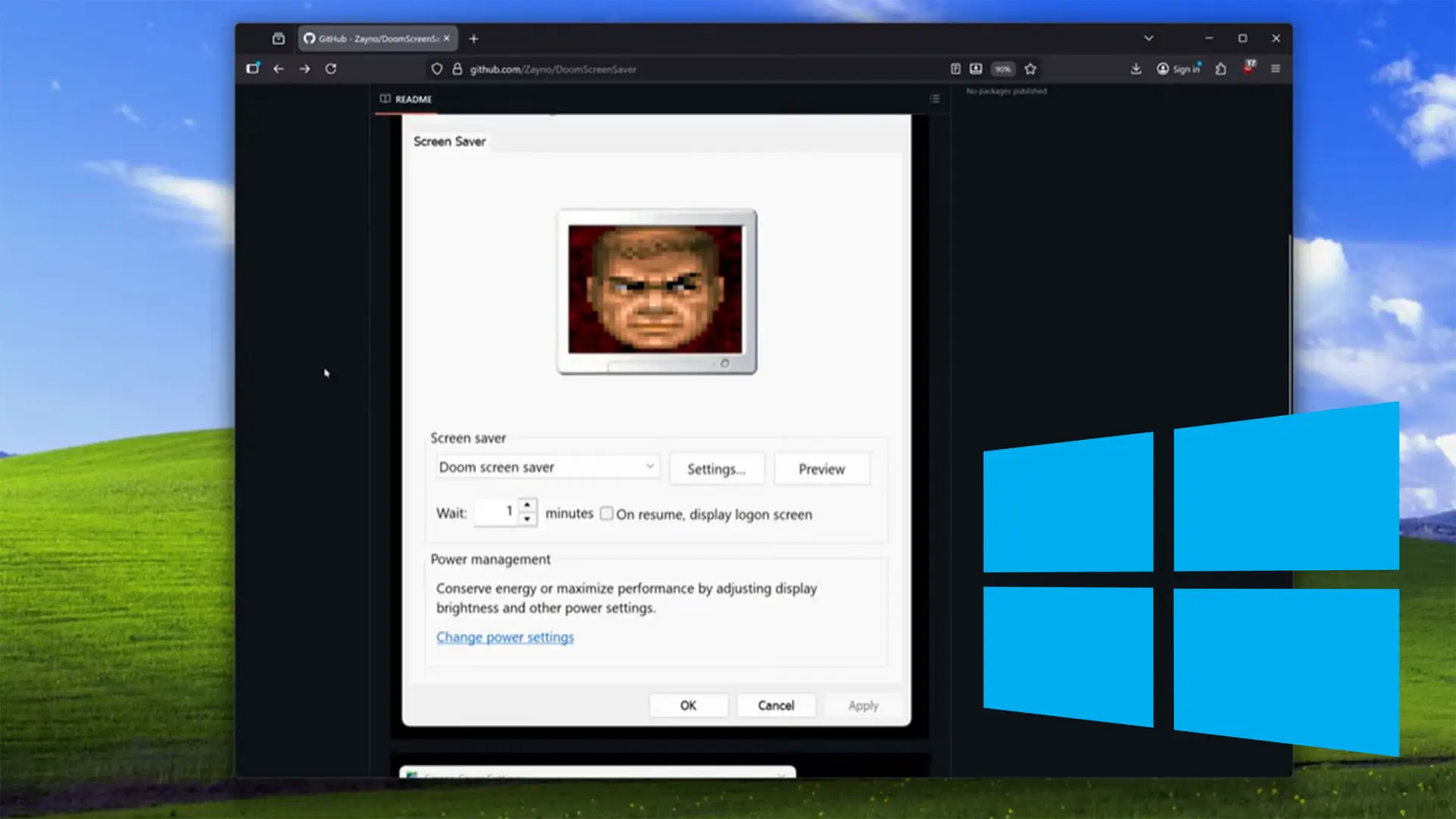Reload the current page
This screenshot has height=819, width=1456.
click(331, 69)
